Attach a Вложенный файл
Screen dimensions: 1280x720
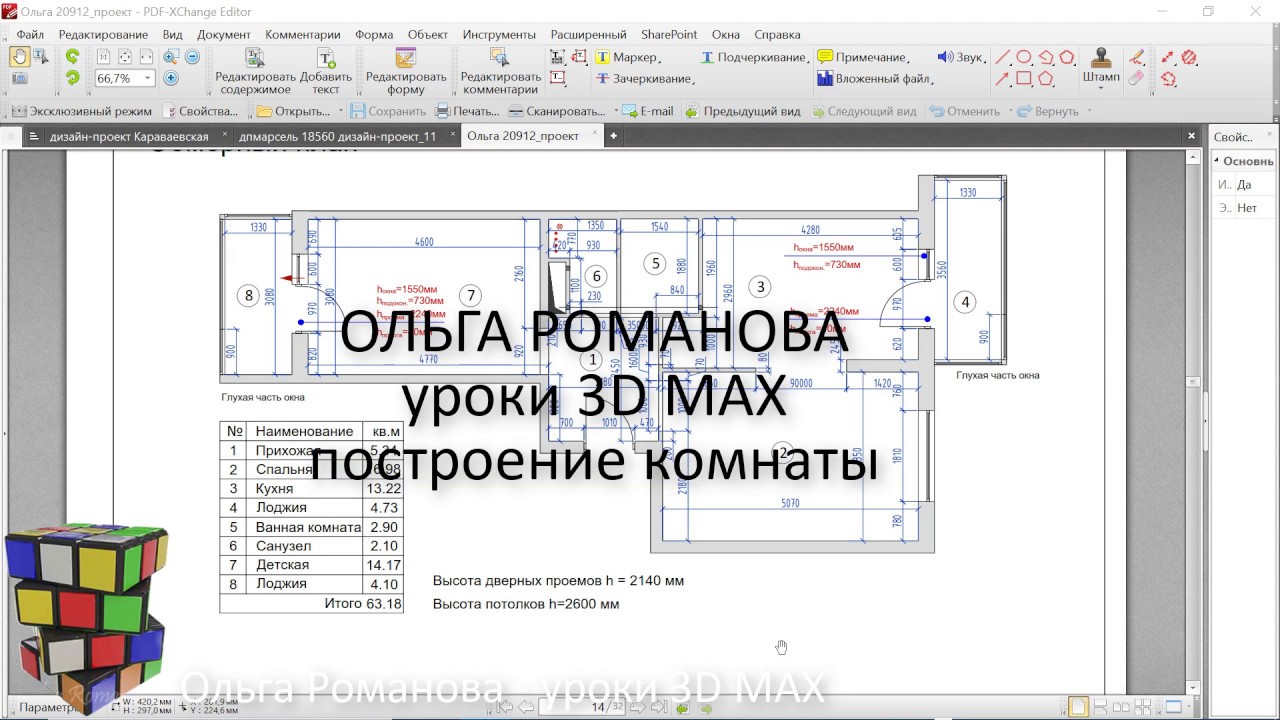874,78
